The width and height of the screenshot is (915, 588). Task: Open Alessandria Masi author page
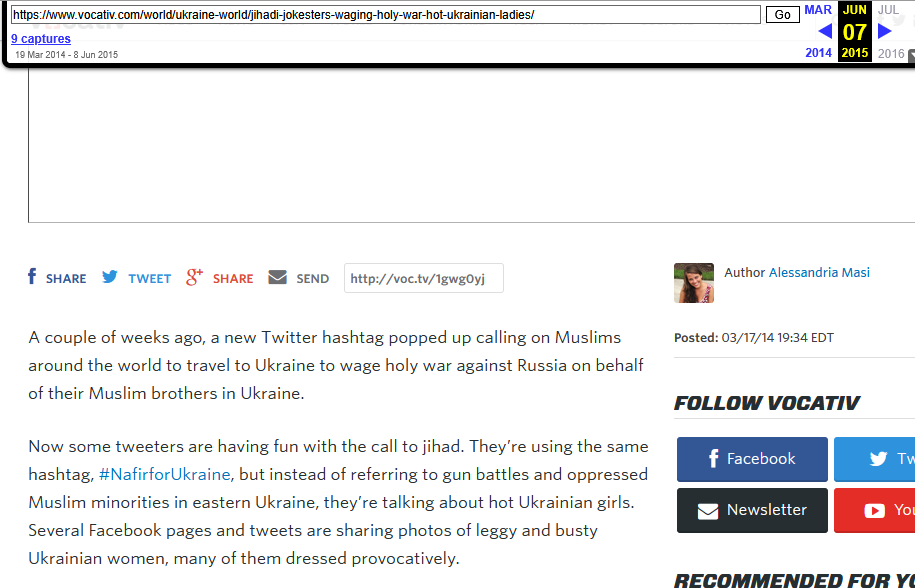(819, 272)
